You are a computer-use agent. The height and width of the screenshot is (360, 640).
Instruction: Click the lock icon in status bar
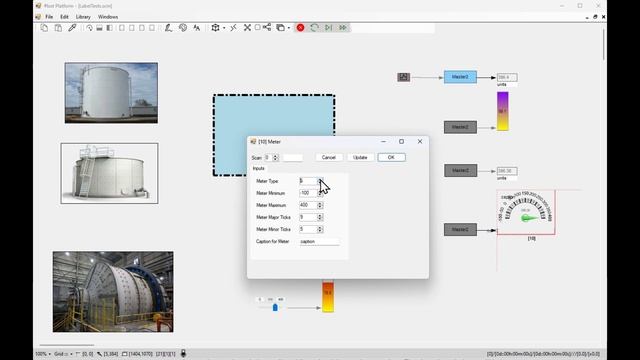pyautogui.click(x=183, y=353)
